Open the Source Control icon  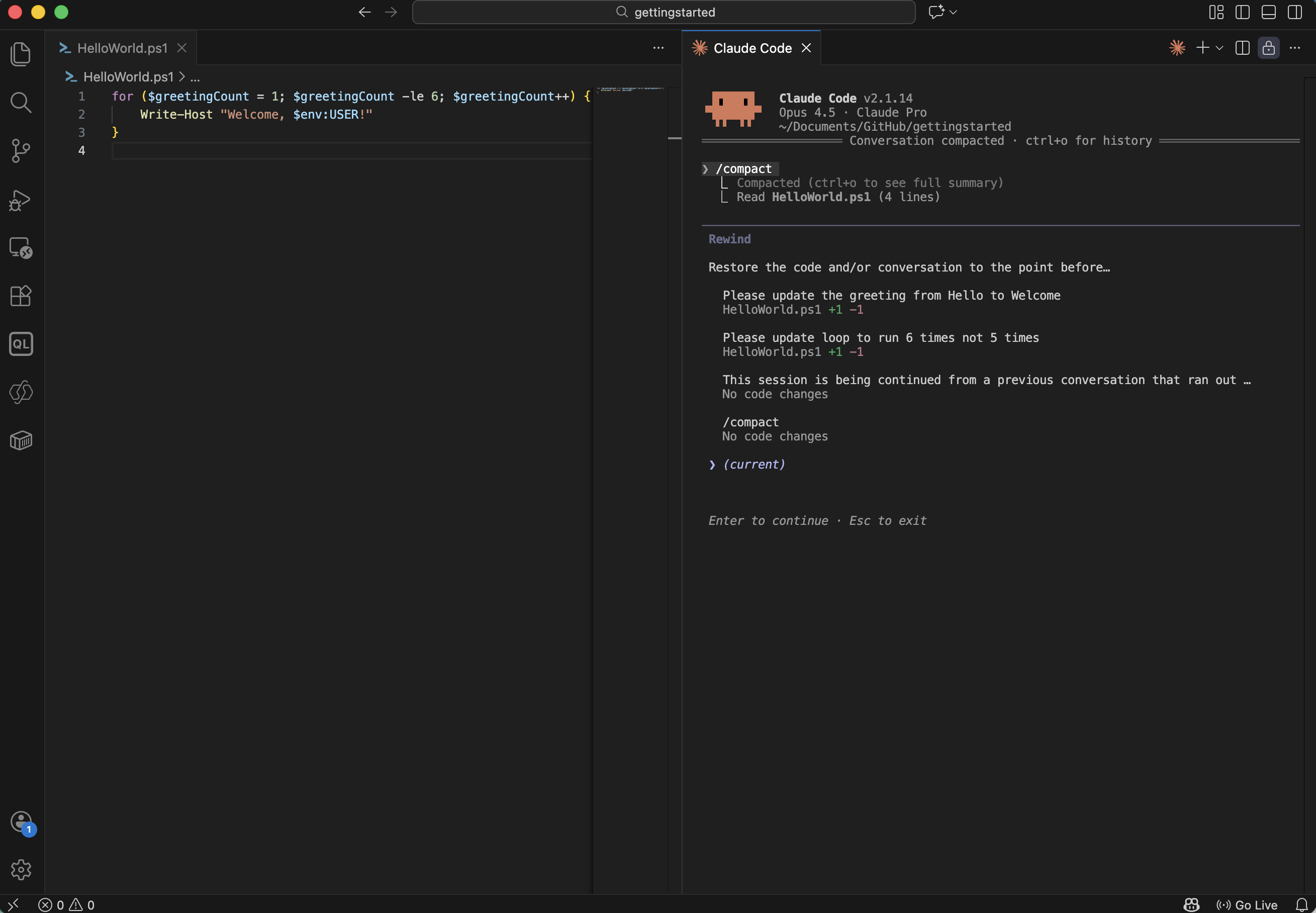21,150
